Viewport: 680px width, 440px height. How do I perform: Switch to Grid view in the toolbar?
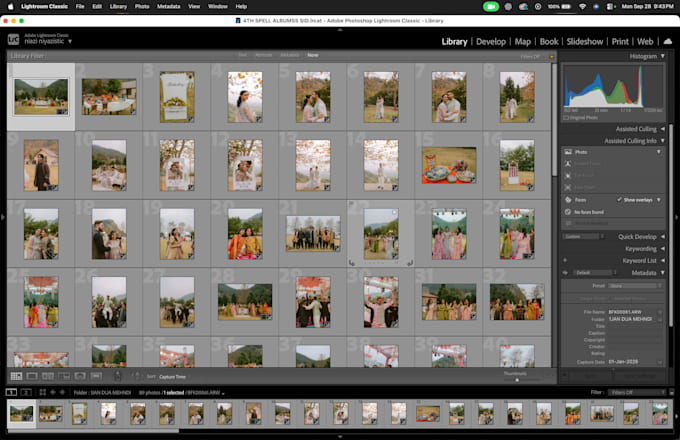pyautogui.click(x=16, y=376)
